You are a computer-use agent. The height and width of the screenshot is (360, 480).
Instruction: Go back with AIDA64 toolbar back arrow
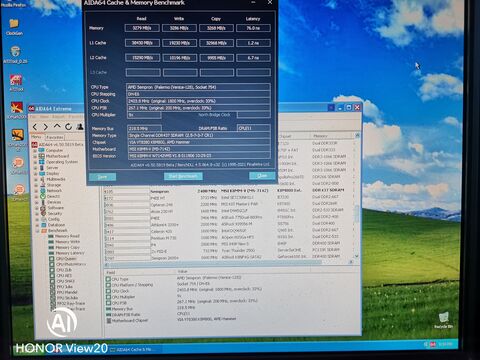tap(35, 127)
